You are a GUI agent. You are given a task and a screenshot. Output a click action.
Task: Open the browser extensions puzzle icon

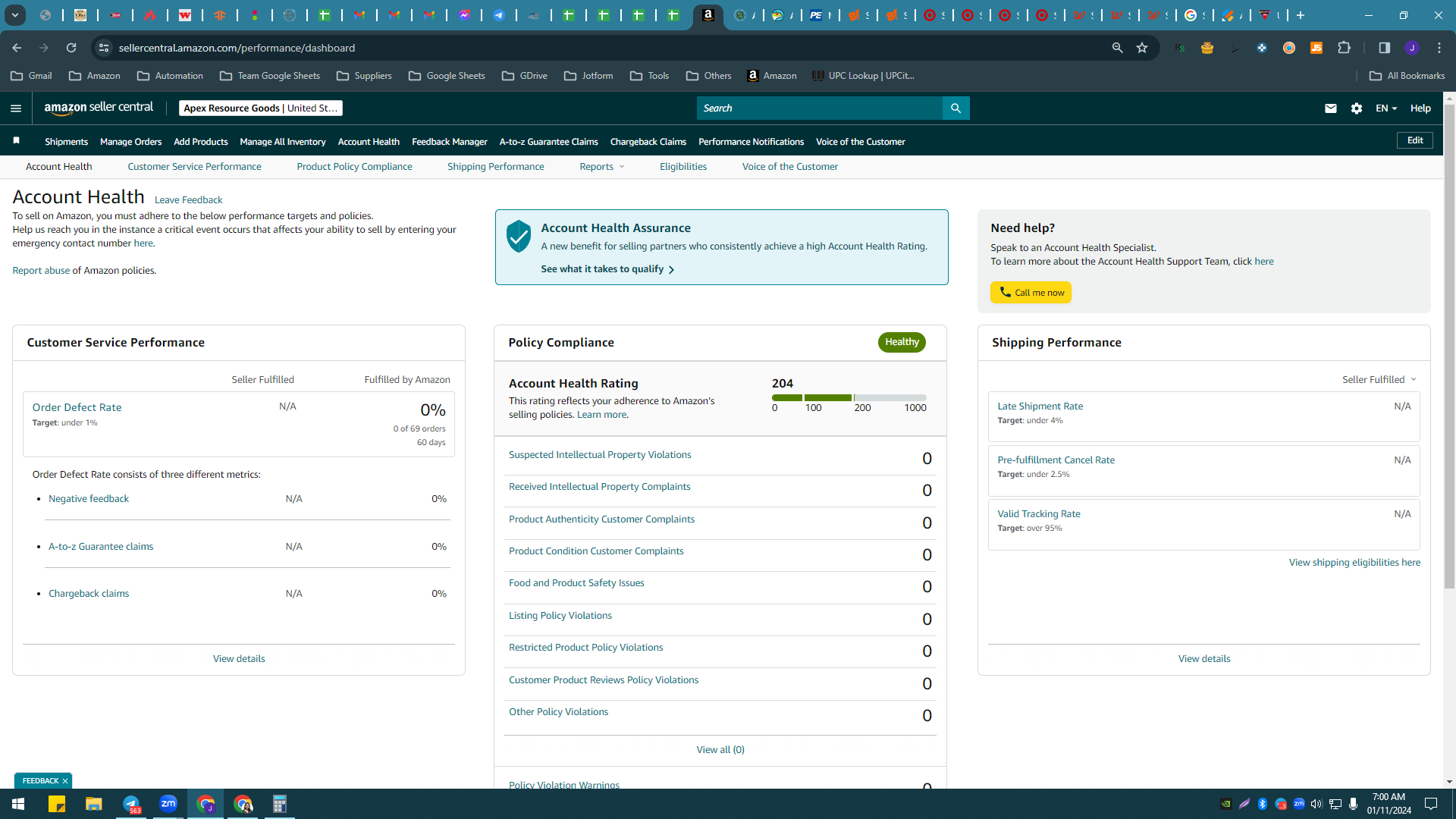click(1344, 48)
